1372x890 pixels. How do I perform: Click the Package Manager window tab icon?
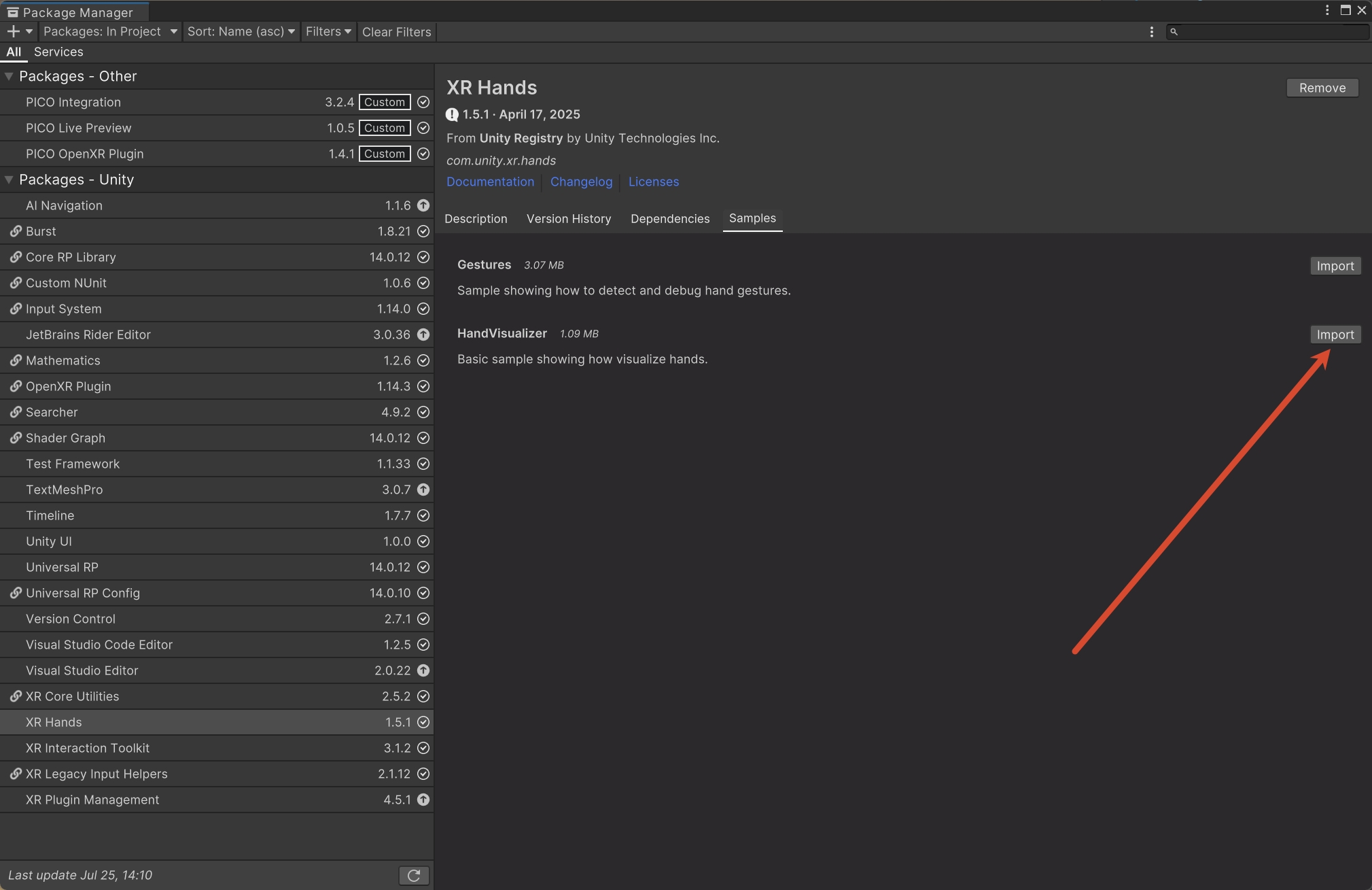12,12
